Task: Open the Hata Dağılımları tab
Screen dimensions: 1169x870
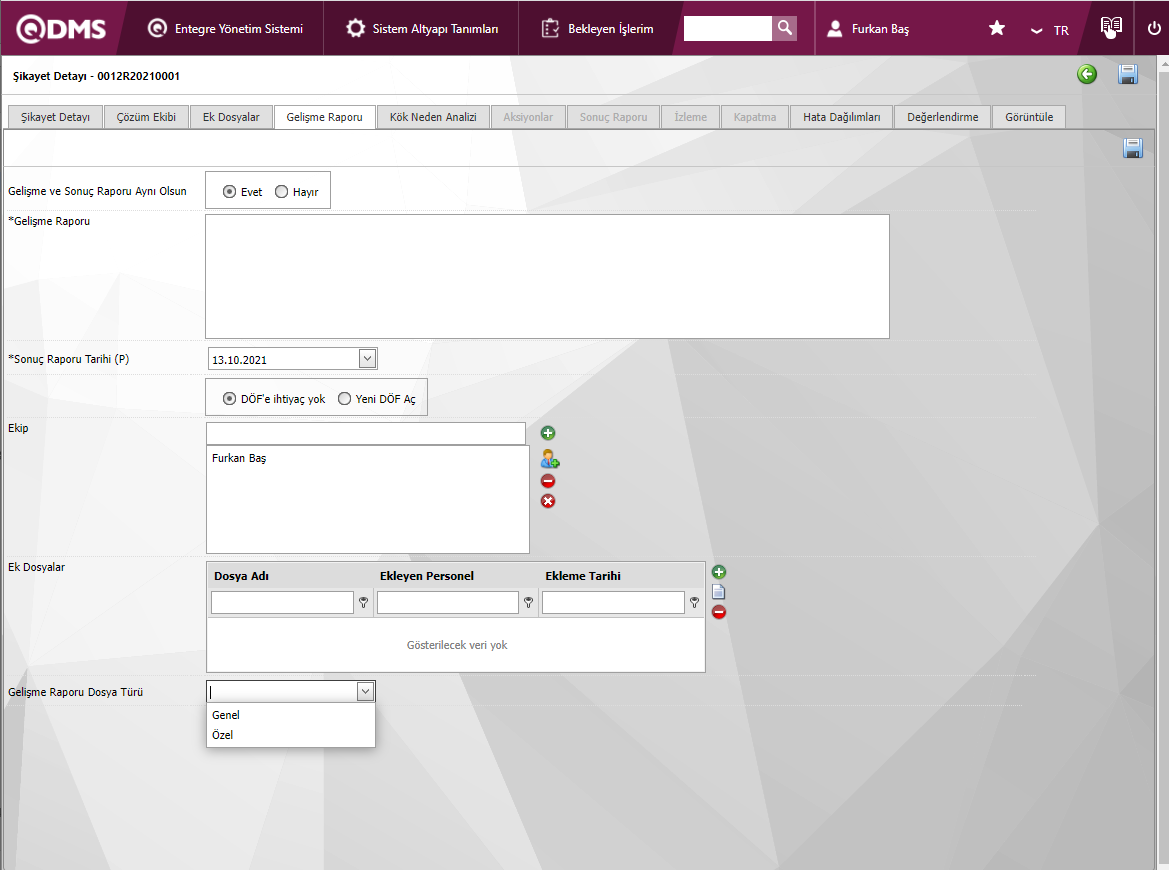Action: click(842, 117)
